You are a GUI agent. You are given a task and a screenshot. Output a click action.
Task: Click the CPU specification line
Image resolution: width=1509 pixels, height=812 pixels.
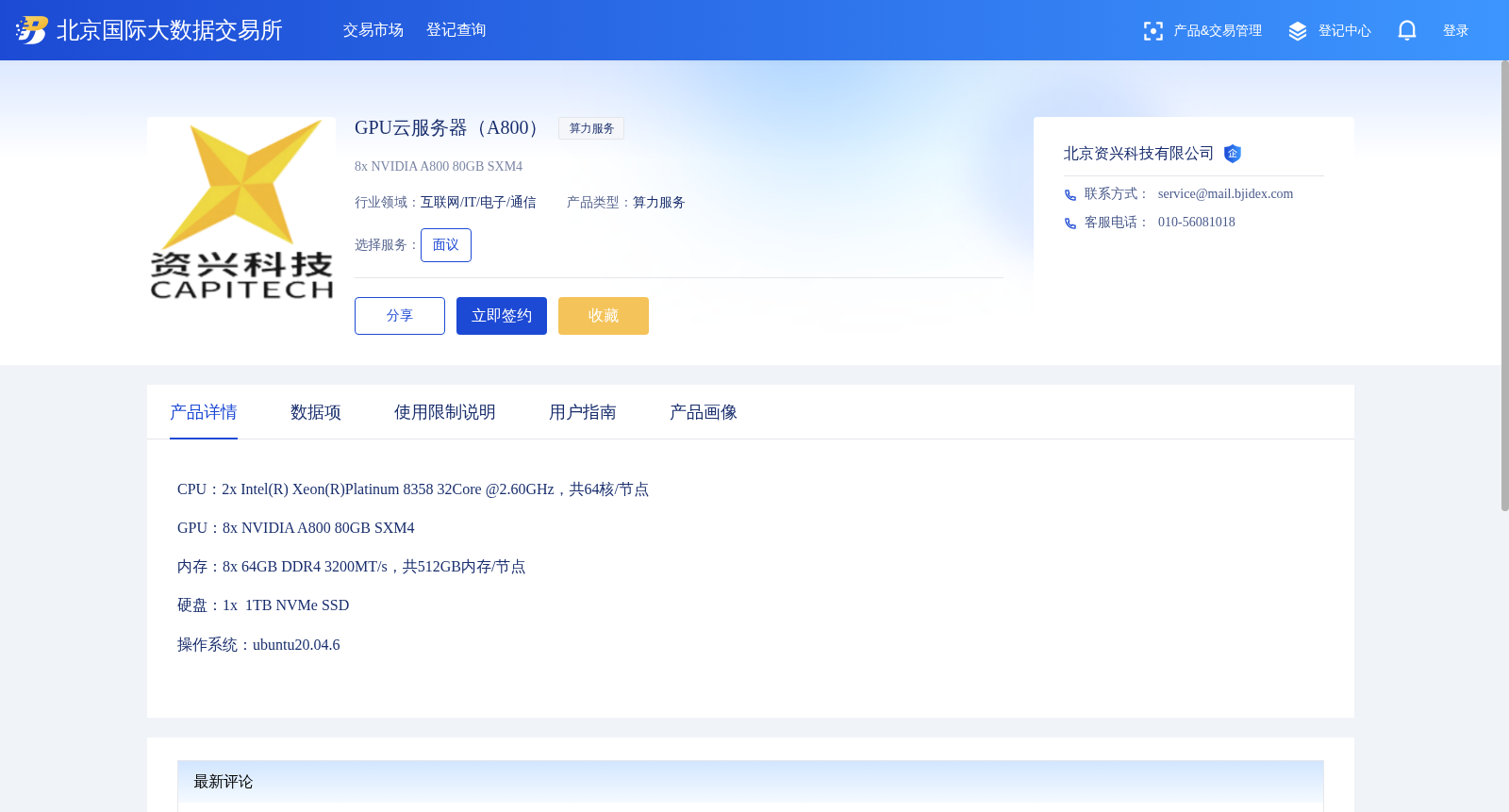413,489
